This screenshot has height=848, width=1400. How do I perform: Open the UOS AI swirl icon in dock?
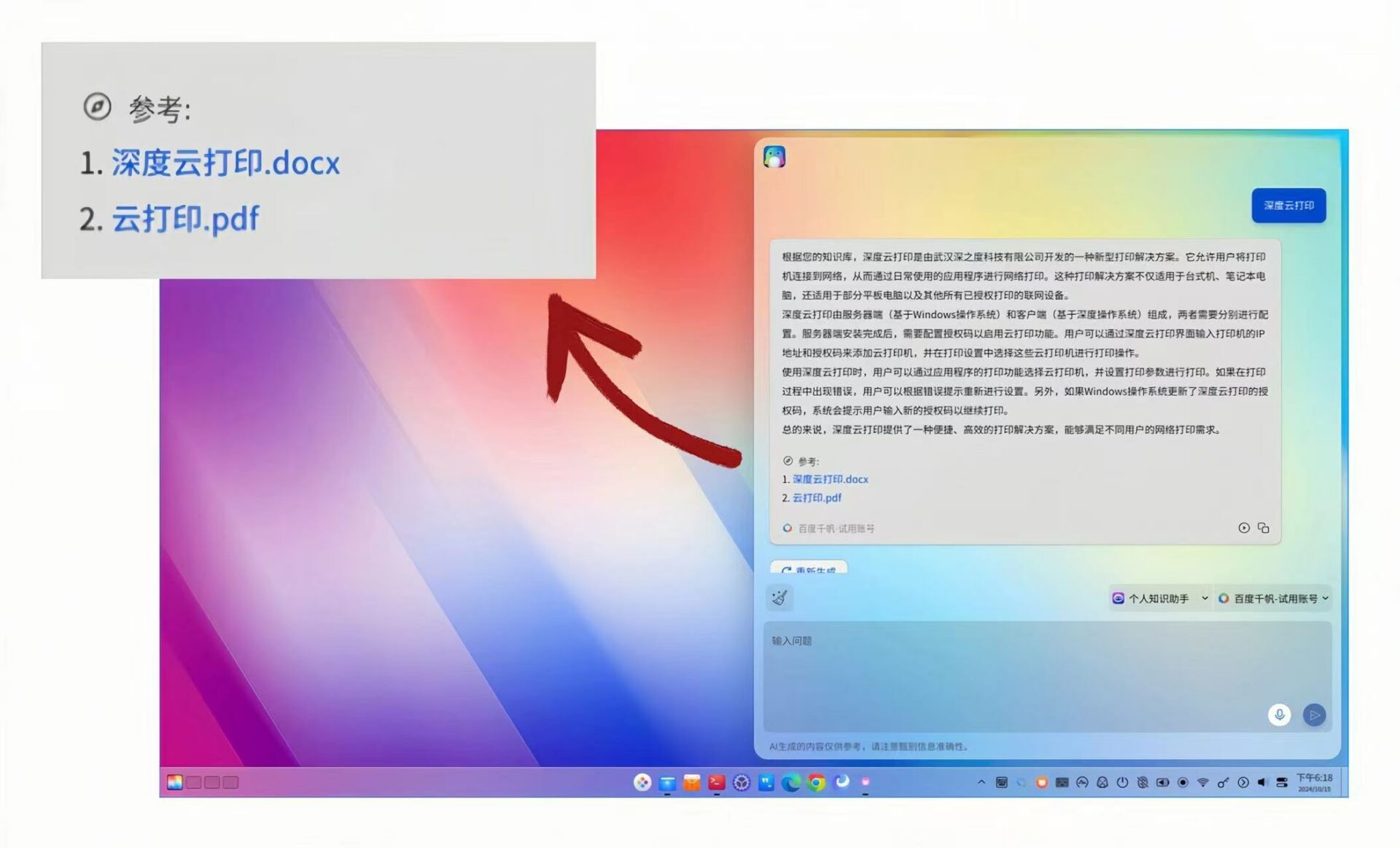point(841,782)
